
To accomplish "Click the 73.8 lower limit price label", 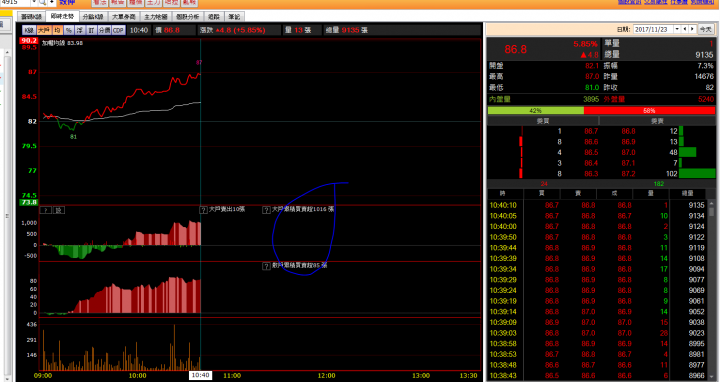I will tap(28, 202).
